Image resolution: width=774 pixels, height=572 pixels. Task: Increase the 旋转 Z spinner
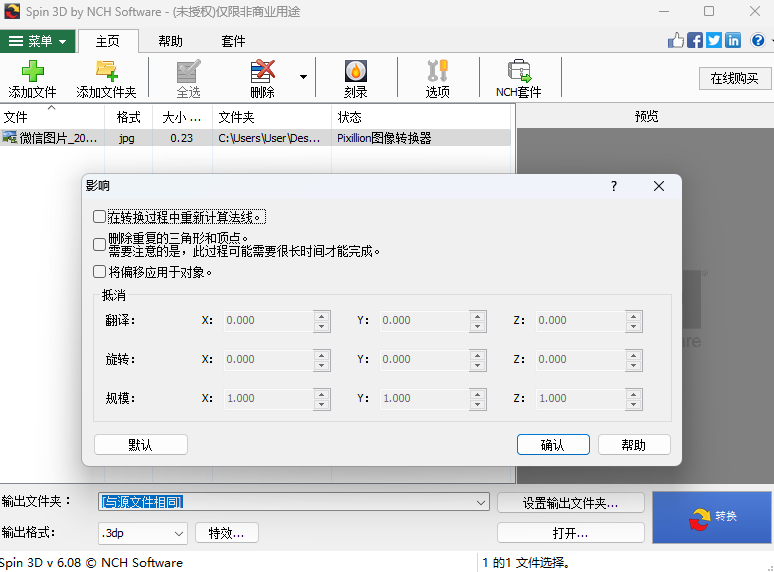[x=634, y=355]
